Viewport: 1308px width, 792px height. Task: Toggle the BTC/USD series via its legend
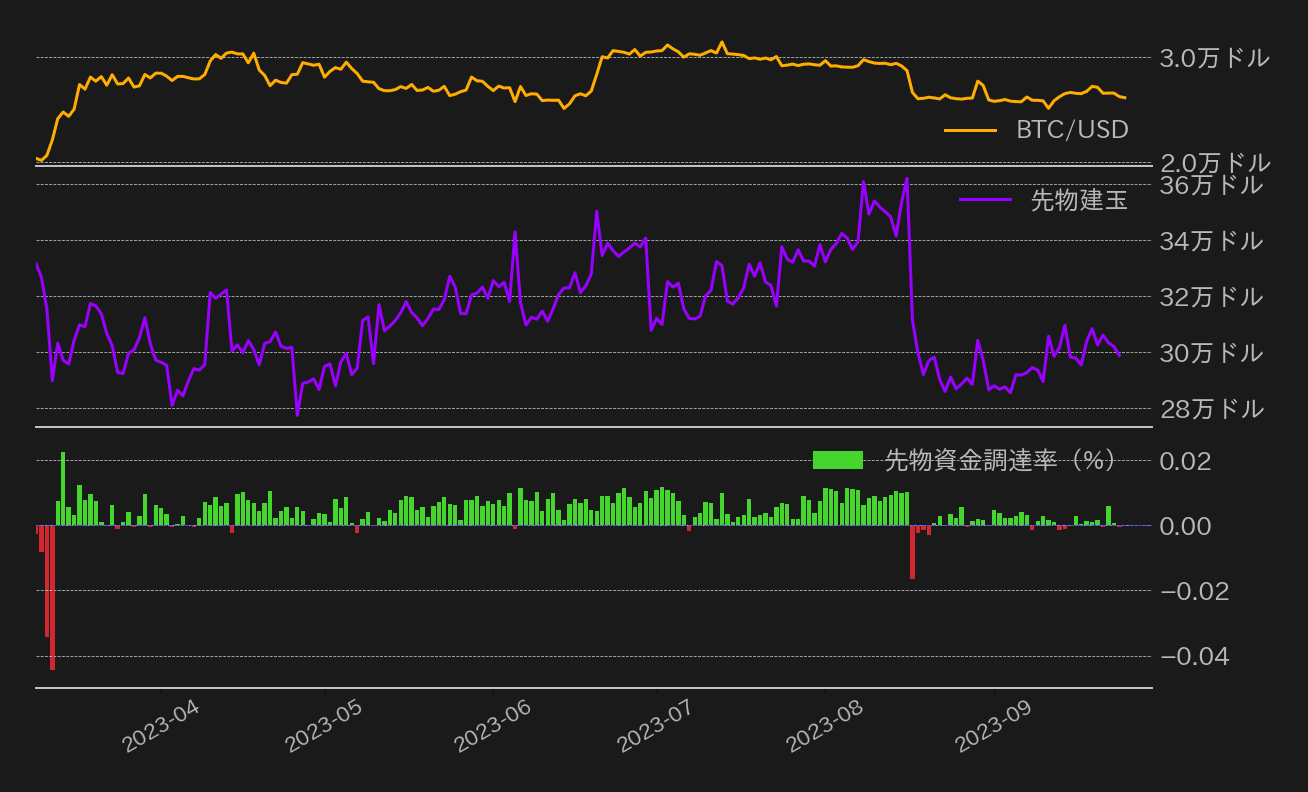click(x=1071, y=130)
